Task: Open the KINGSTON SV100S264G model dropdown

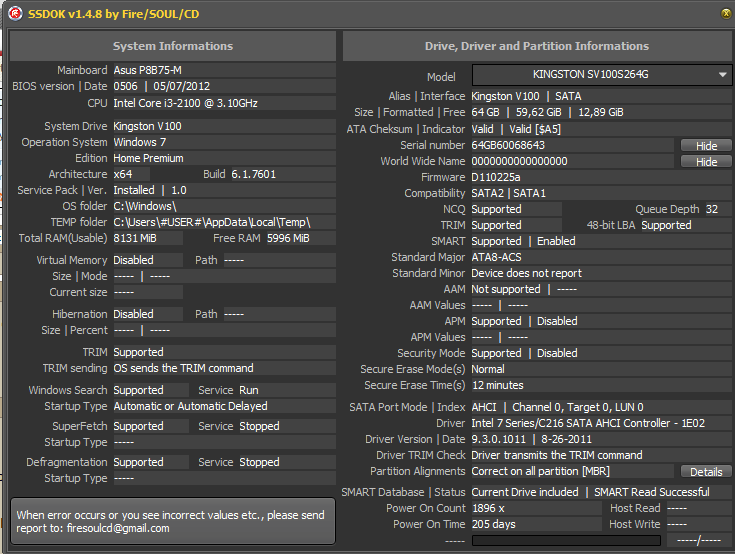Action: click(602, 75)
